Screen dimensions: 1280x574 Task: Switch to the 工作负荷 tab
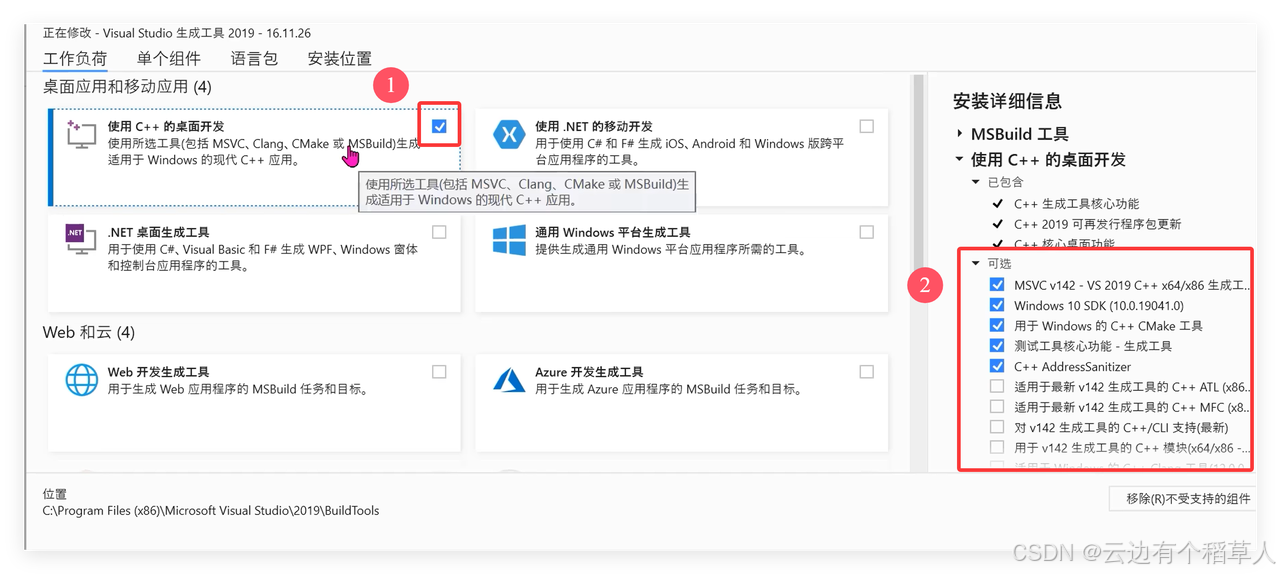pos(75,59)
